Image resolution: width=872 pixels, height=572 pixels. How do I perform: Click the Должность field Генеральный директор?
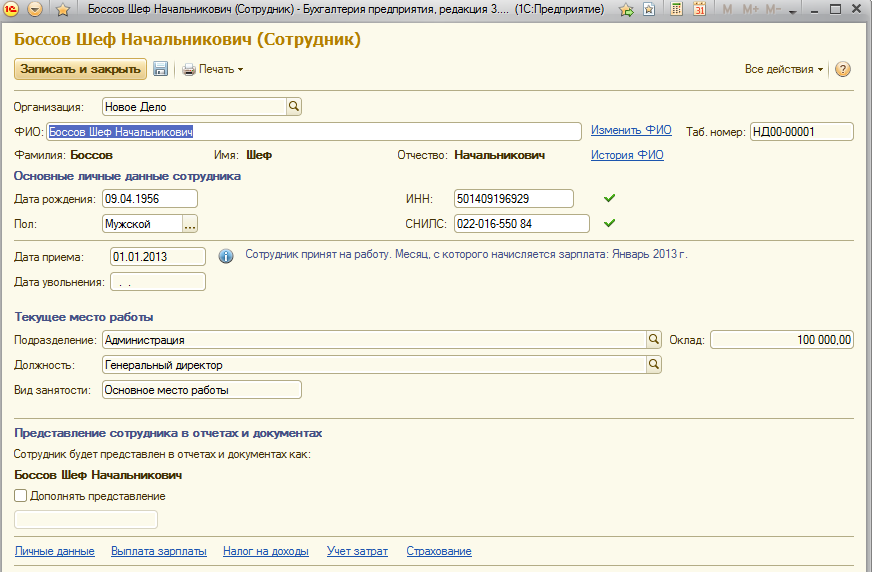374,365
